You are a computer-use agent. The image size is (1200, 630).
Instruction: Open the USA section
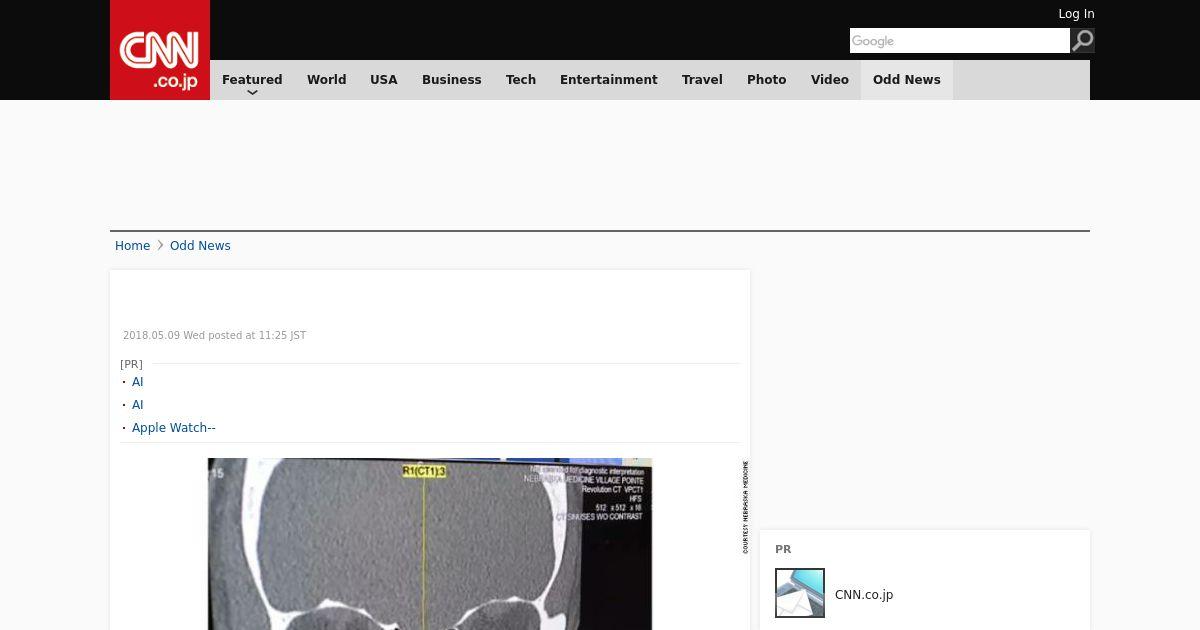click(x=384, y=80)
